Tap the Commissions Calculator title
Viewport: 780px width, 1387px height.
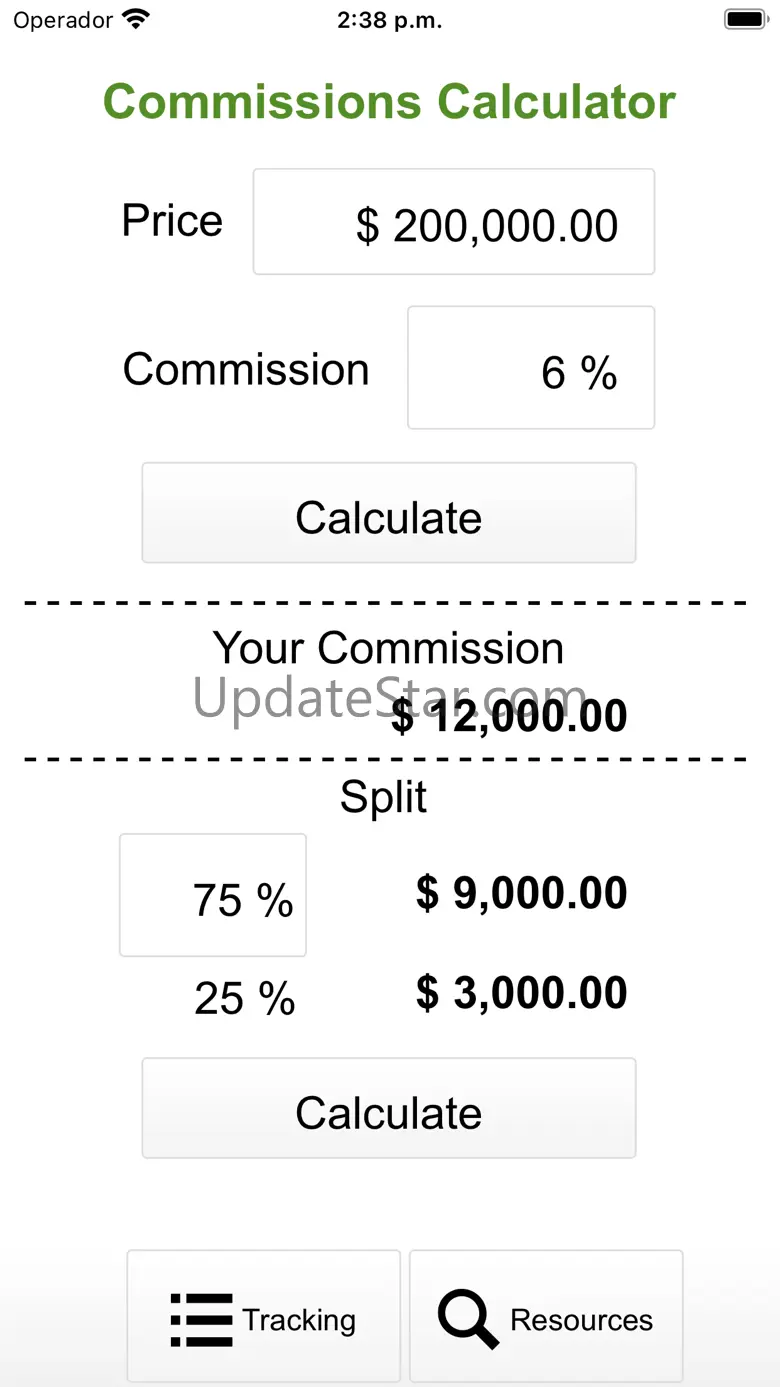tap(389, 102)
